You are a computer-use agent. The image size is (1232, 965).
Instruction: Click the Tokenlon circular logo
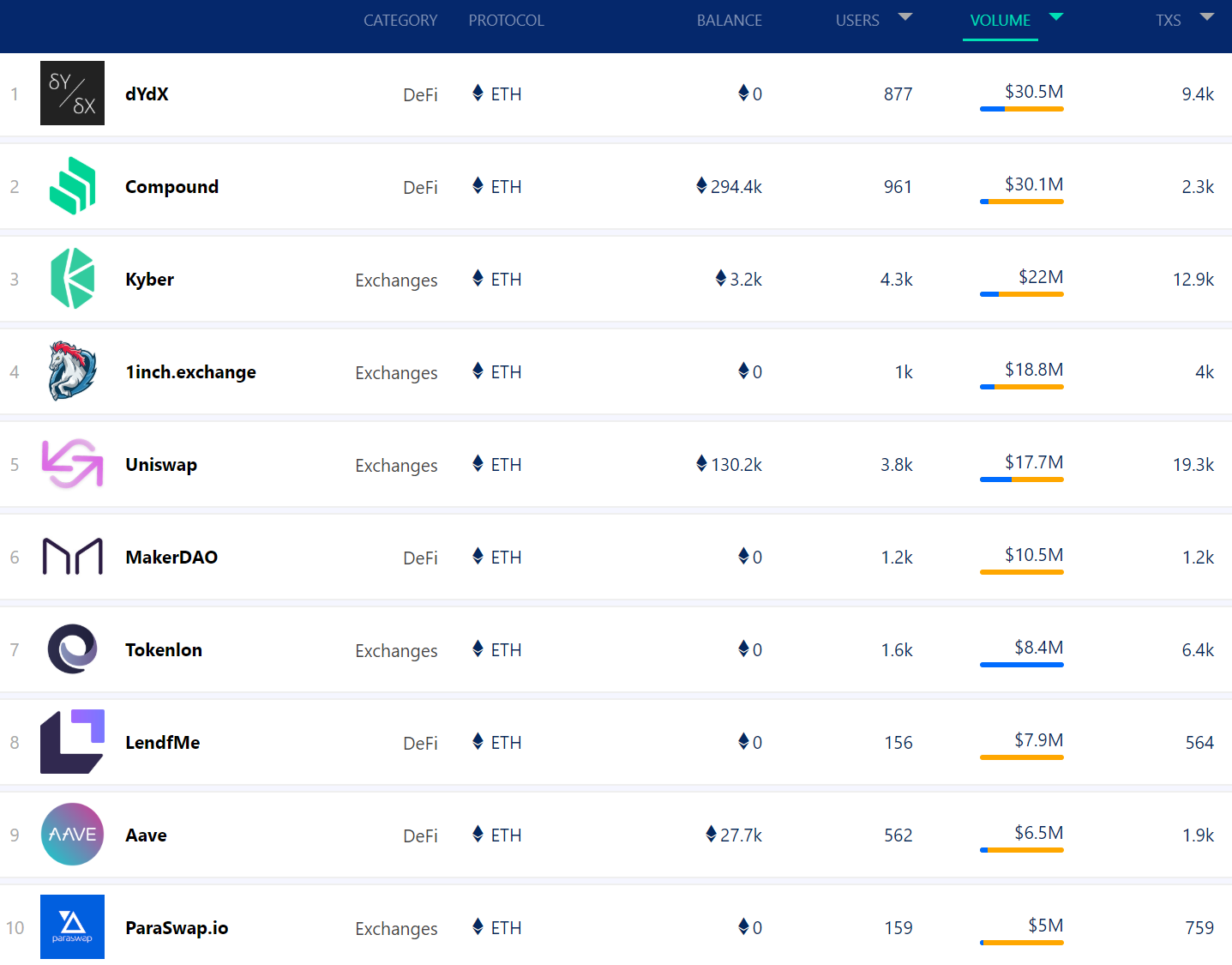(x=72, y=648)
